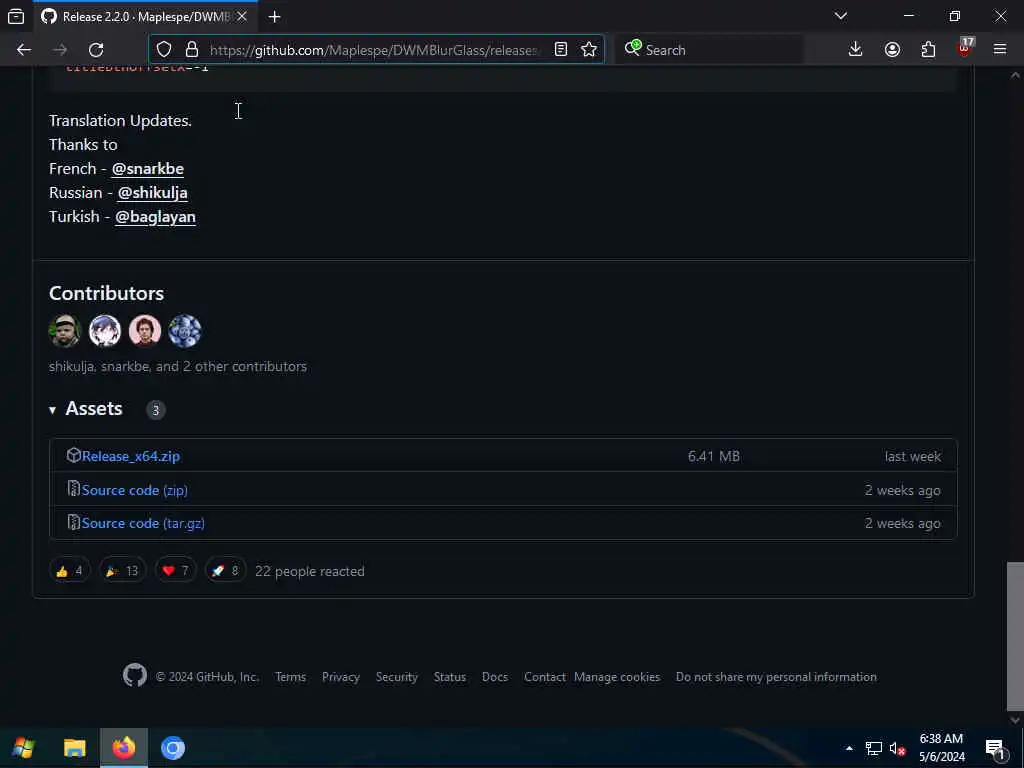
Task: Download Release_x64.zip asset
Action: (131, 456)
